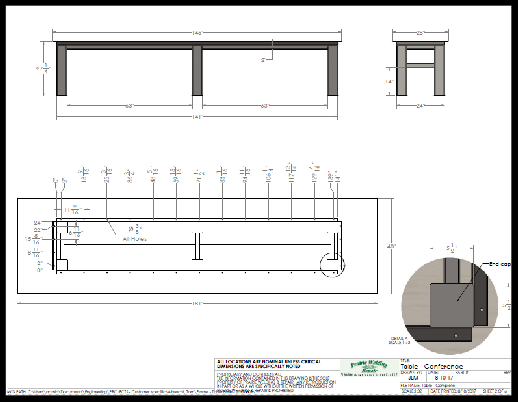Image resolution: width=518 pixels, height=402 pixels.
Task: Select the "Detail A" scale label
Action: [x=399, y=340]
